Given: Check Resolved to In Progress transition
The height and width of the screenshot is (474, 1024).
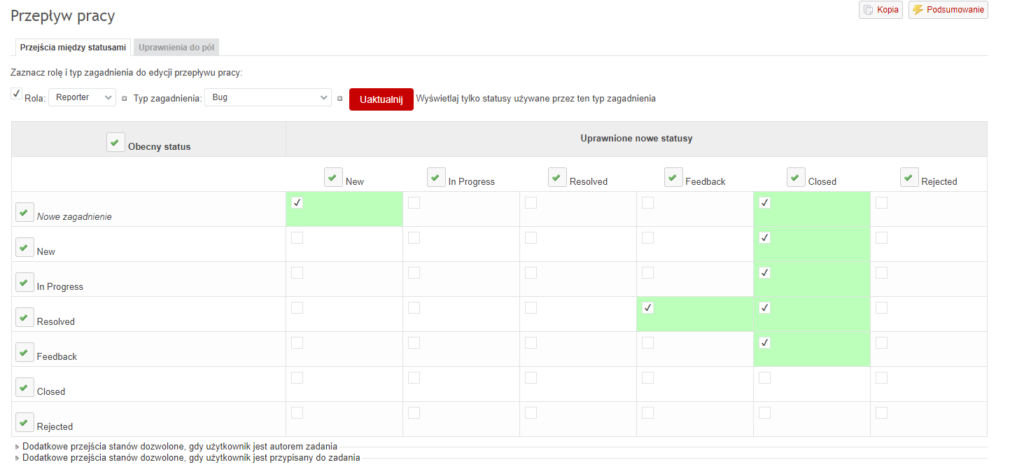Looking at the screenshot, I should point(414,308).
